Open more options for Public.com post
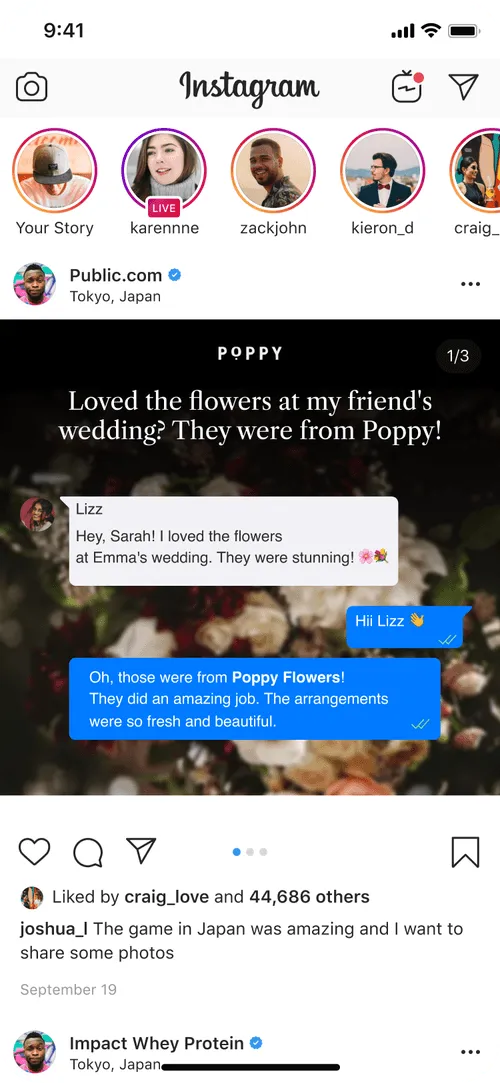This screenshot has height=1083, width=500. coord(470,284)
